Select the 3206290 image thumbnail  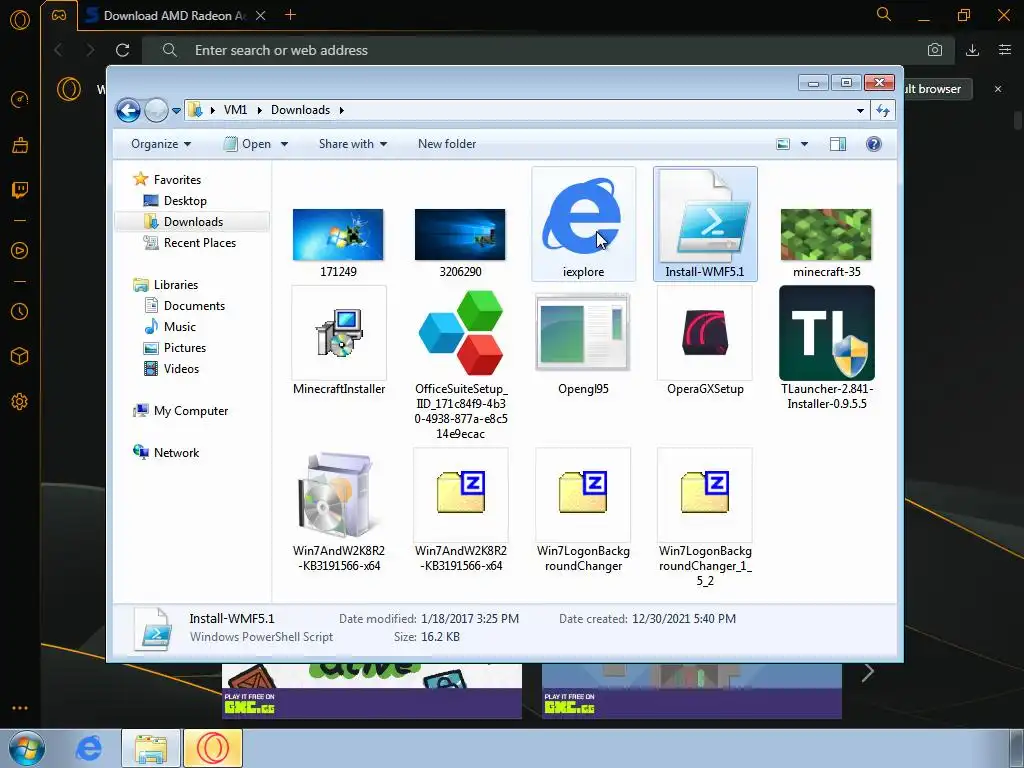tap(460, 234)
